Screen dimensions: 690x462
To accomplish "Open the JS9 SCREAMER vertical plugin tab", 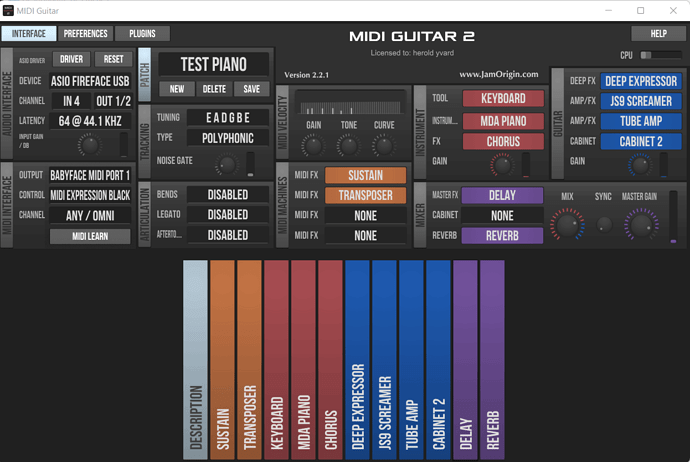I will point(385,360).
